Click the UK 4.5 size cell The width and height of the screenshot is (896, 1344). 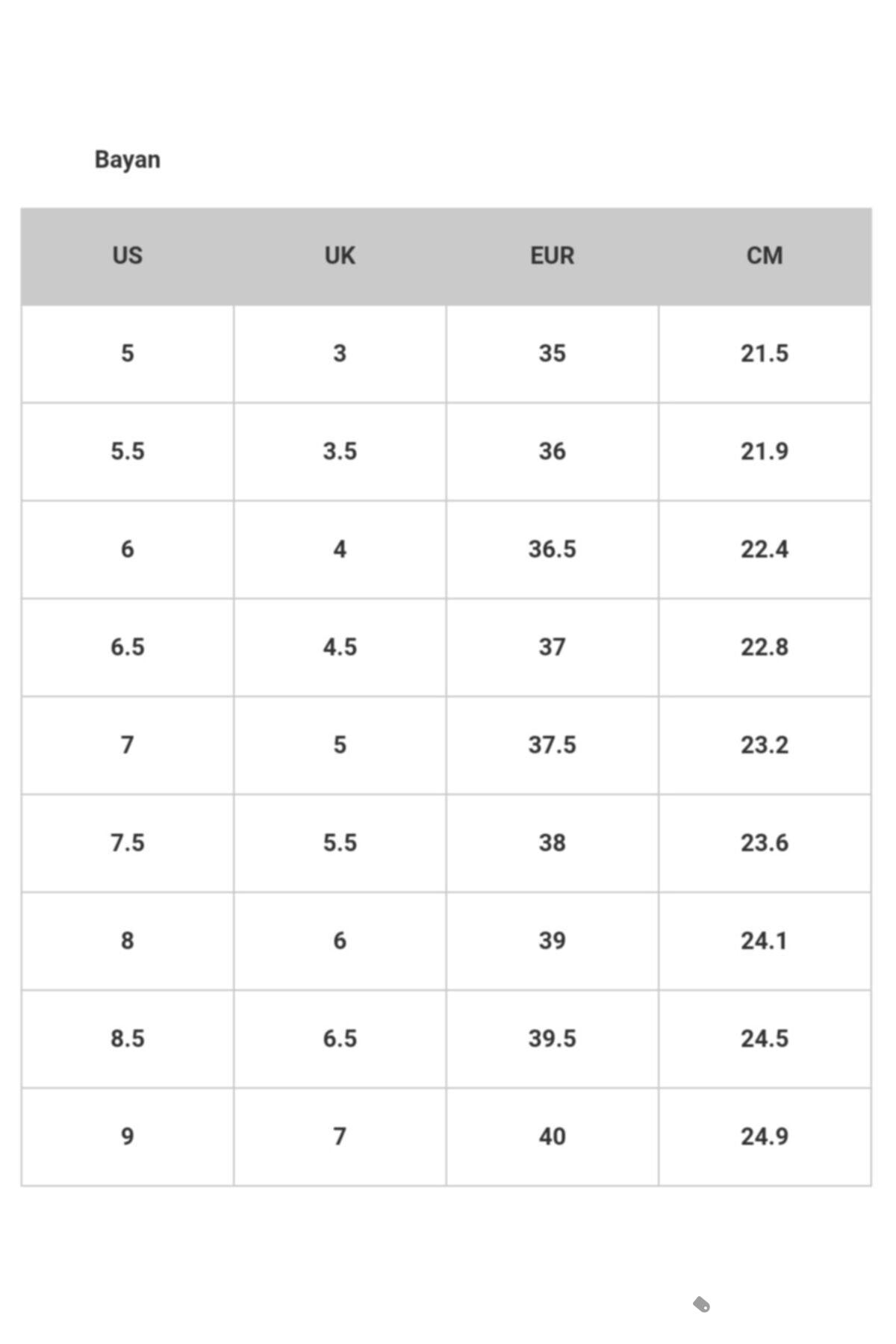(340, 647)
